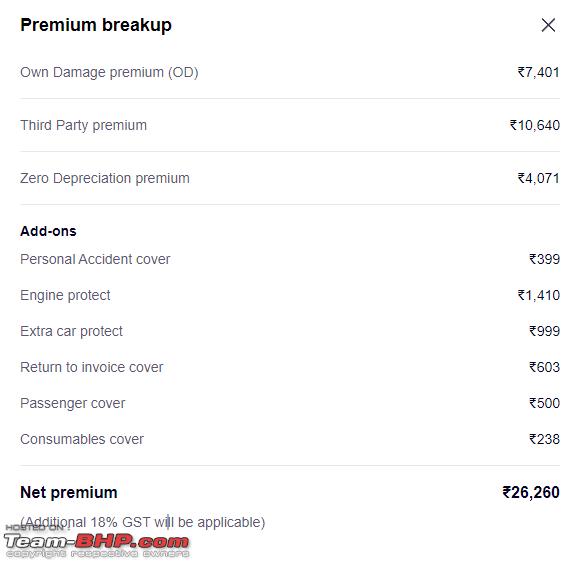Select the Zero Depreciation premium label
Screen dimensions: 585x562
[x=105, y=178]
